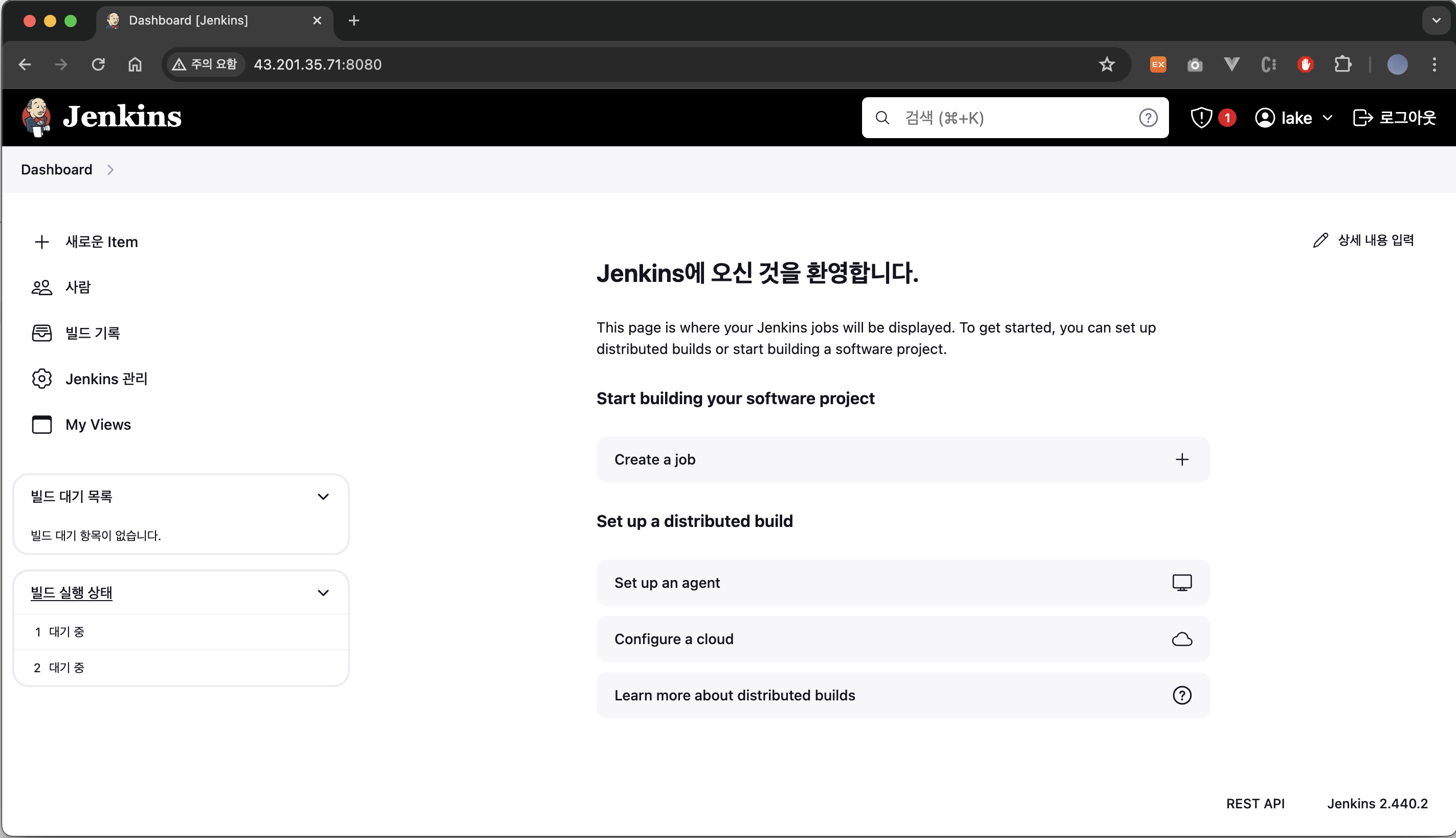Click the monitor icon on Set up an agent
Viewport: 1456px width, 838px height.
click(1181, 582)
